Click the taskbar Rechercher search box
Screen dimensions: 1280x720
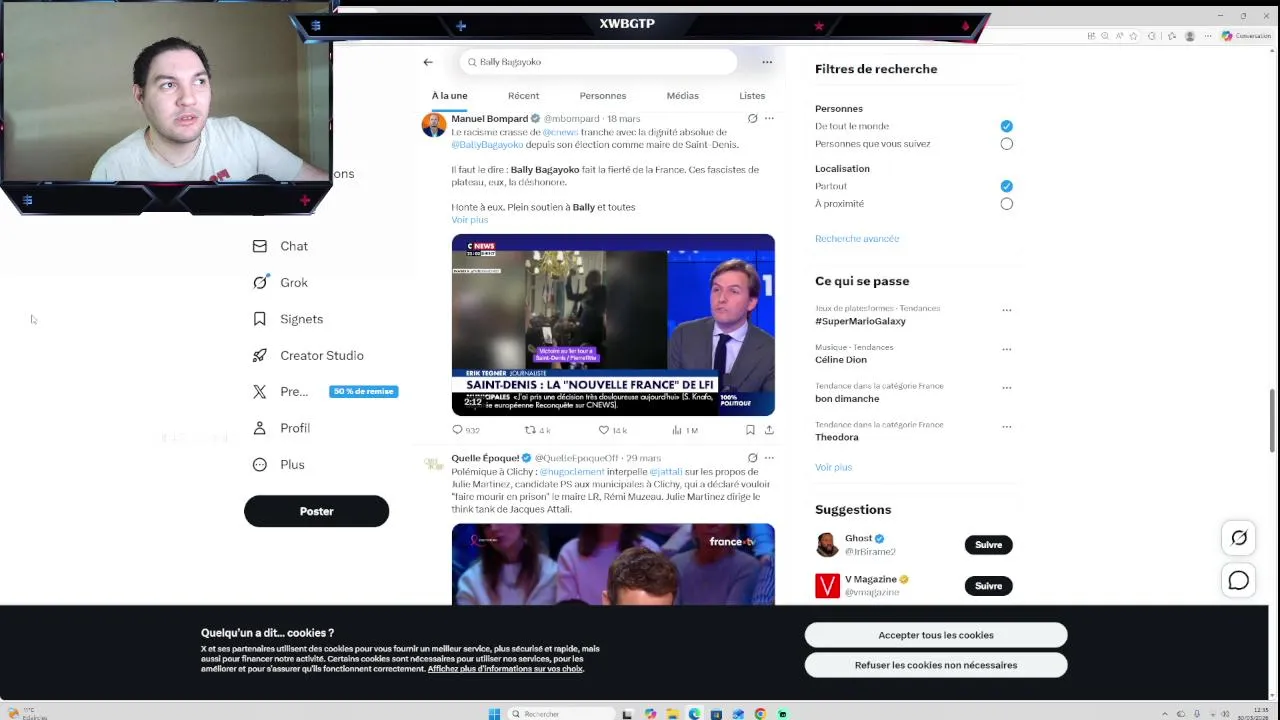562,714
